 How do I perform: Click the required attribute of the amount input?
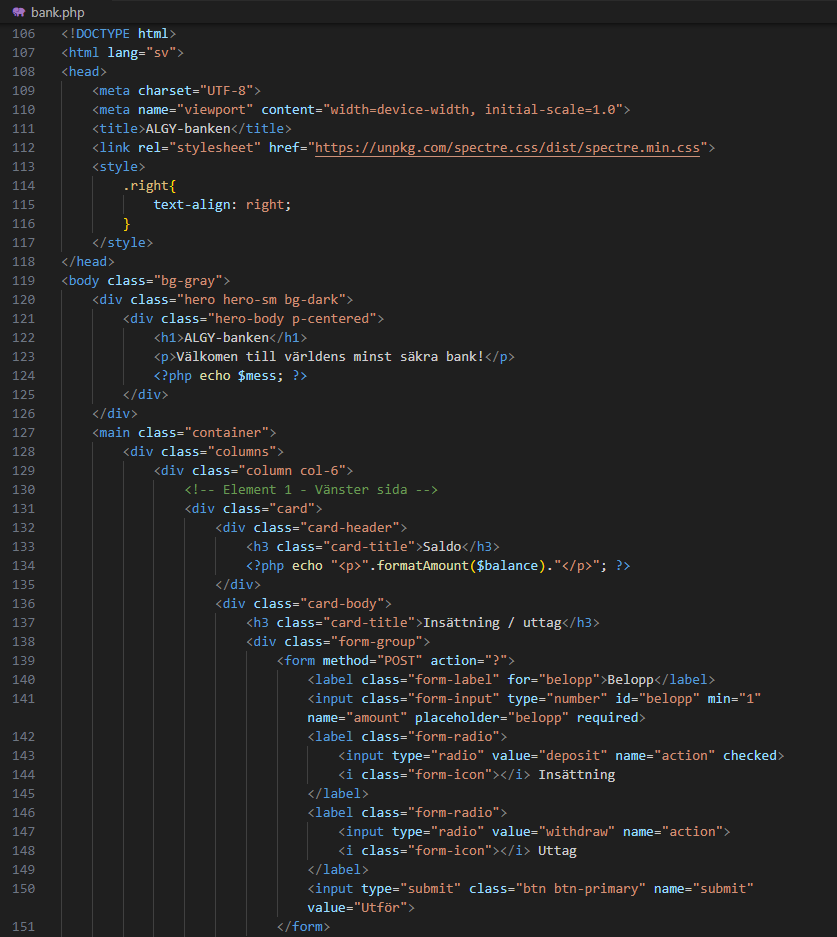pyautogui.click(x=608, y=718)
